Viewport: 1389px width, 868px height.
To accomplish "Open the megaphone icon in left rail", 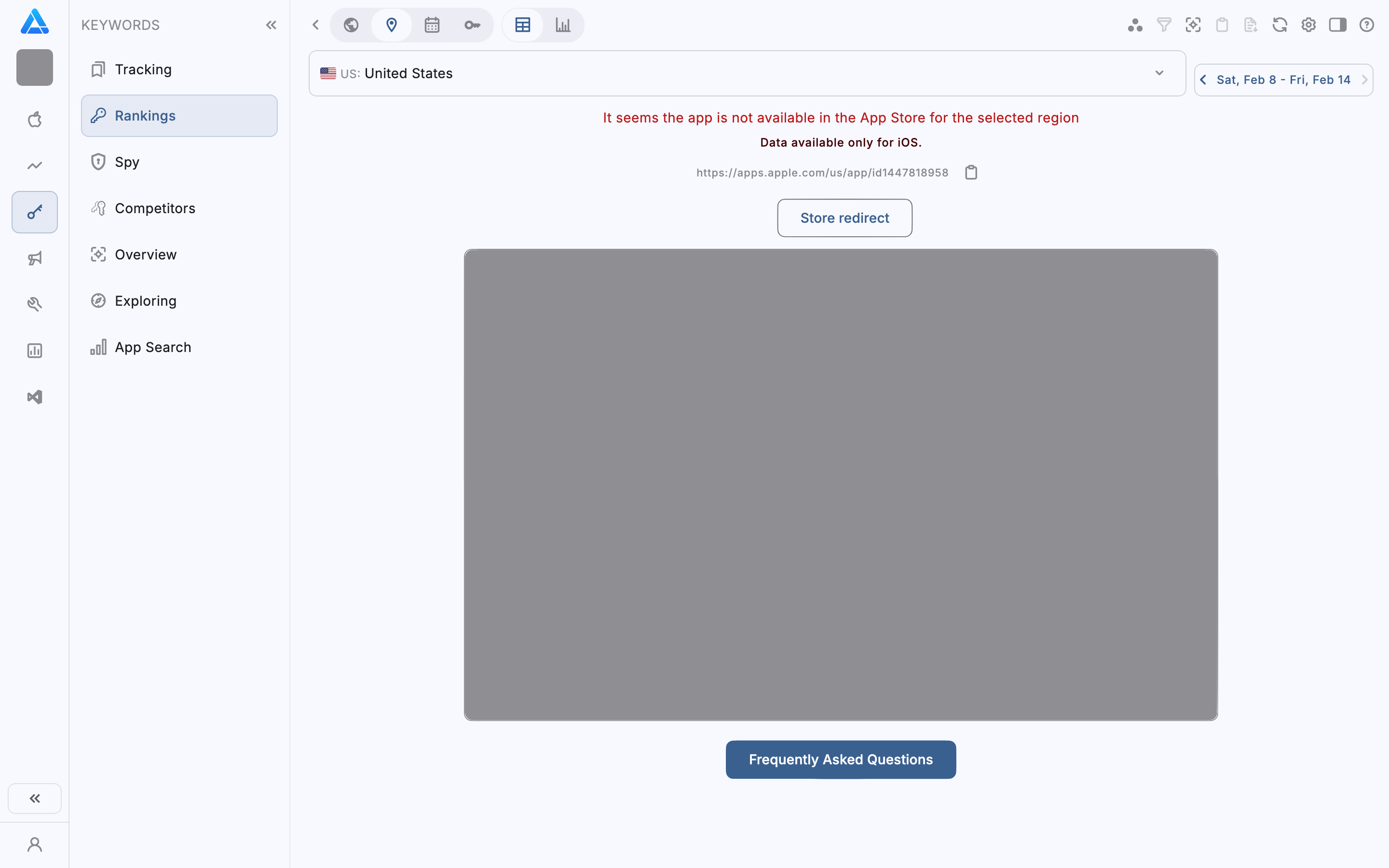I will point(34,258).
